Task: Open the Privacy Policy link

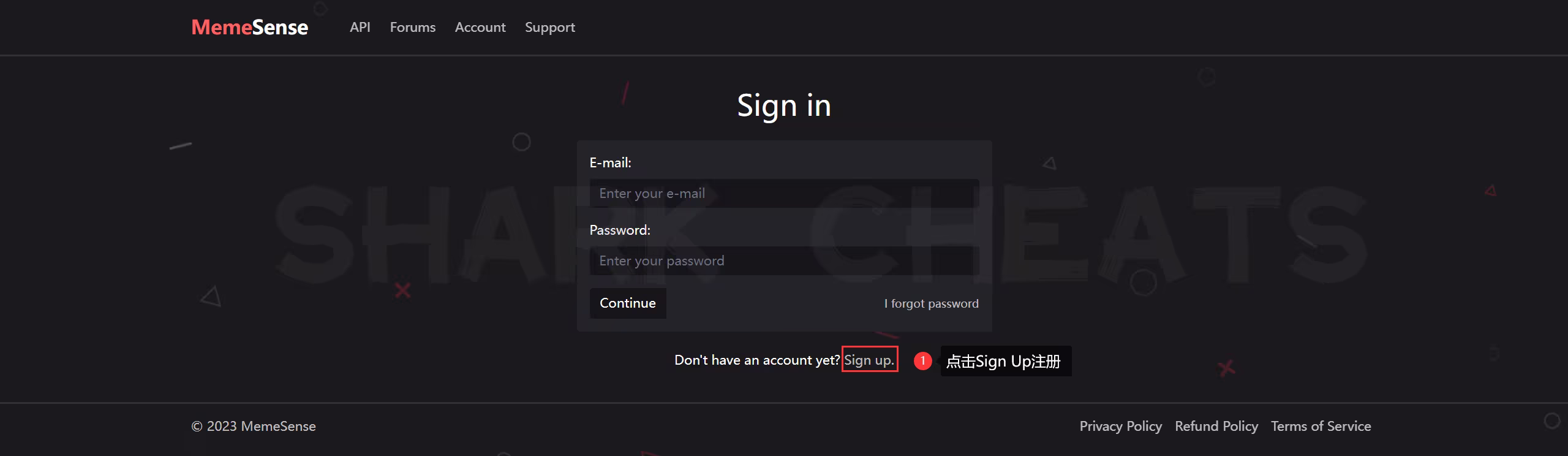Action: coord(1120,426)
